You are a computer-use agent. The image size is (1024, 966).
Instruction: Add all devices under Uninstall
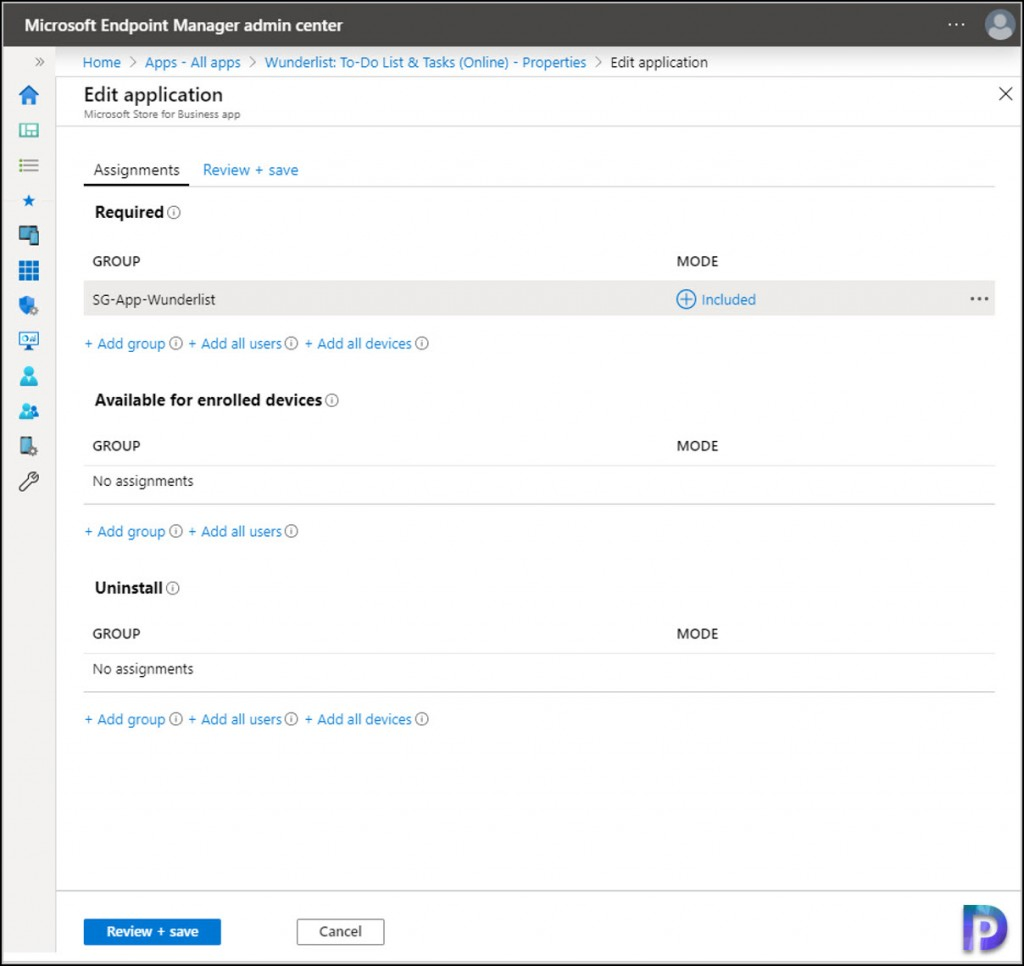point(358,719)
